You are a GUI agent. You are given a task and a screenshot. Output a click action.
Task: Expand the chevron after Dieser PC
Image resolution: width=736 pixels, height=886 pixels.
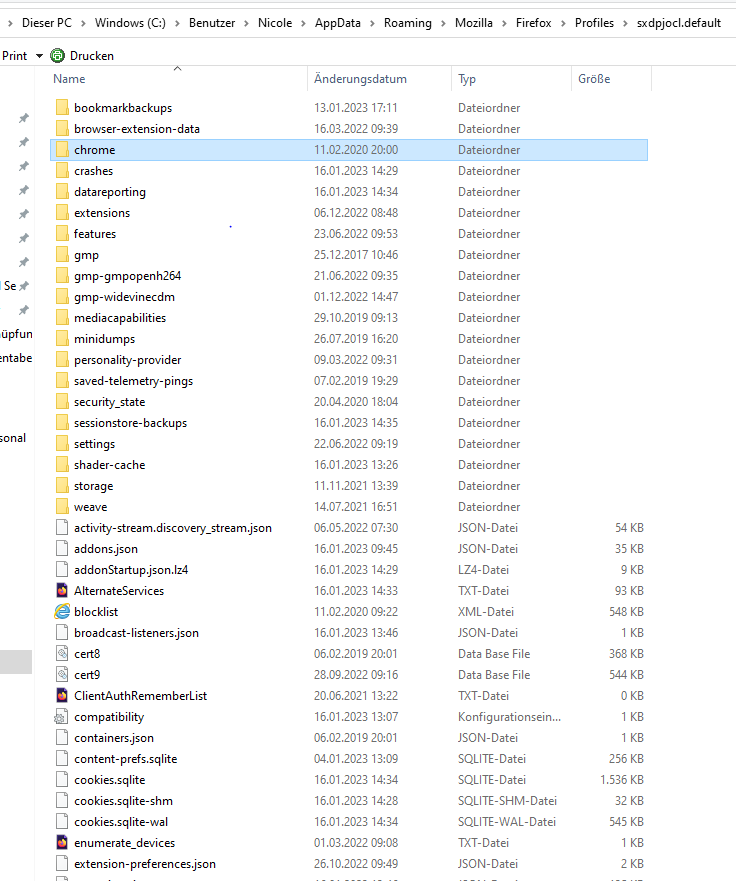83,23
